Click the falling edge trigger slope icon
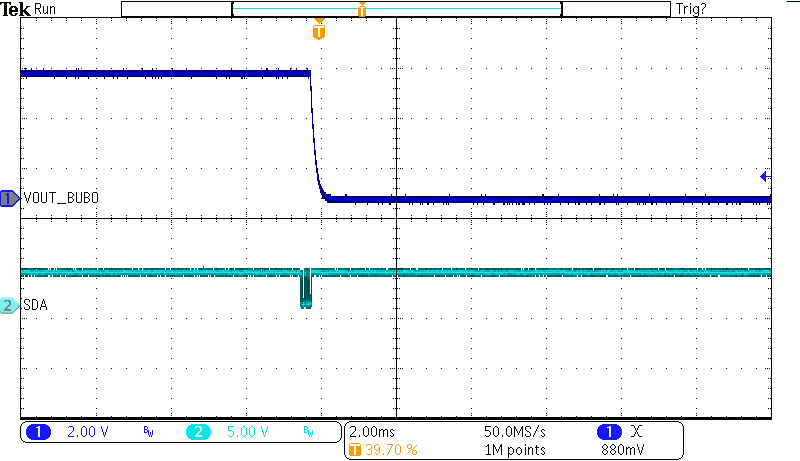 637,432
